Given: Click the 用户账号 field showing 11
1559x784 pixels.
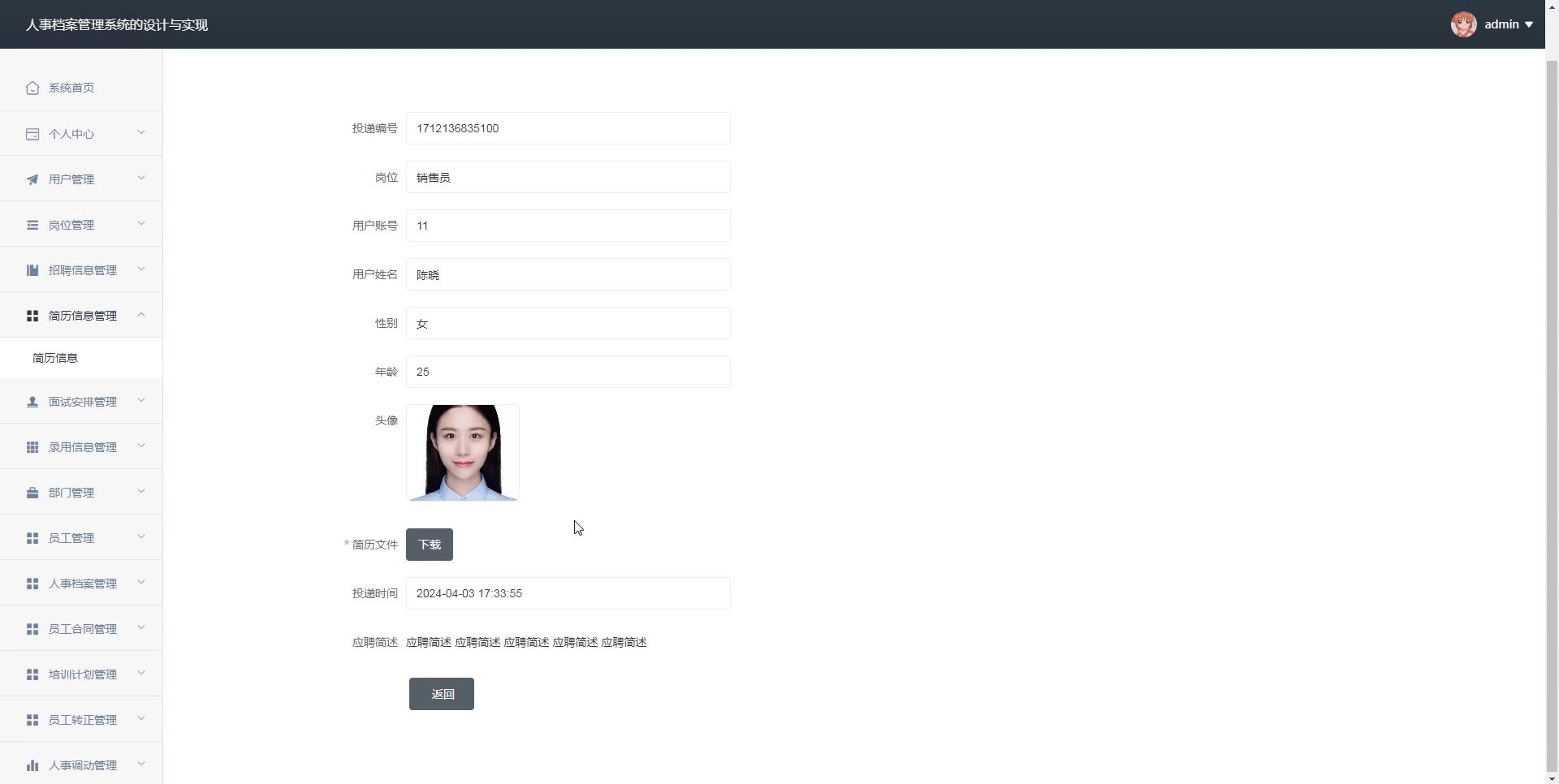Looking at the screenshot, I should tap(568, 226).
